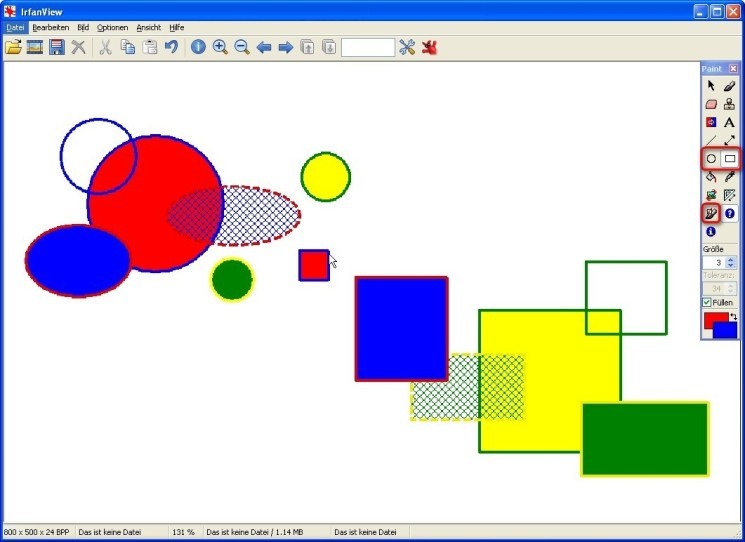
Task: Undo with the curved arrow icon
Action: click(x=171, y=47)
